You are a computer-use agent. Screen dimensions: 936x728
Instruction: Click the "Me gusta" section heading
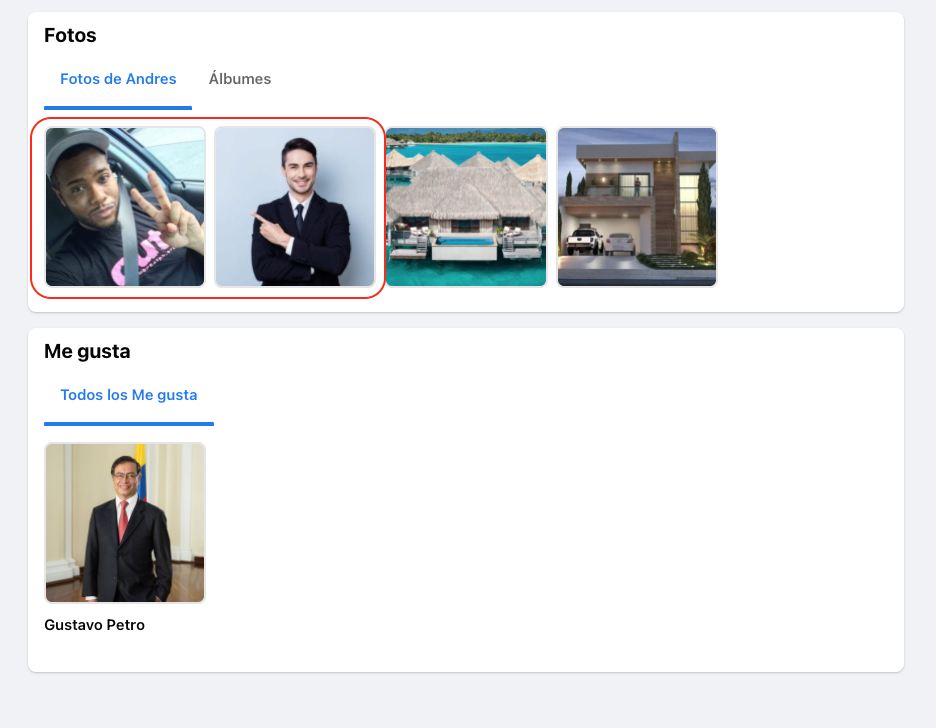(x=87, y=351)
